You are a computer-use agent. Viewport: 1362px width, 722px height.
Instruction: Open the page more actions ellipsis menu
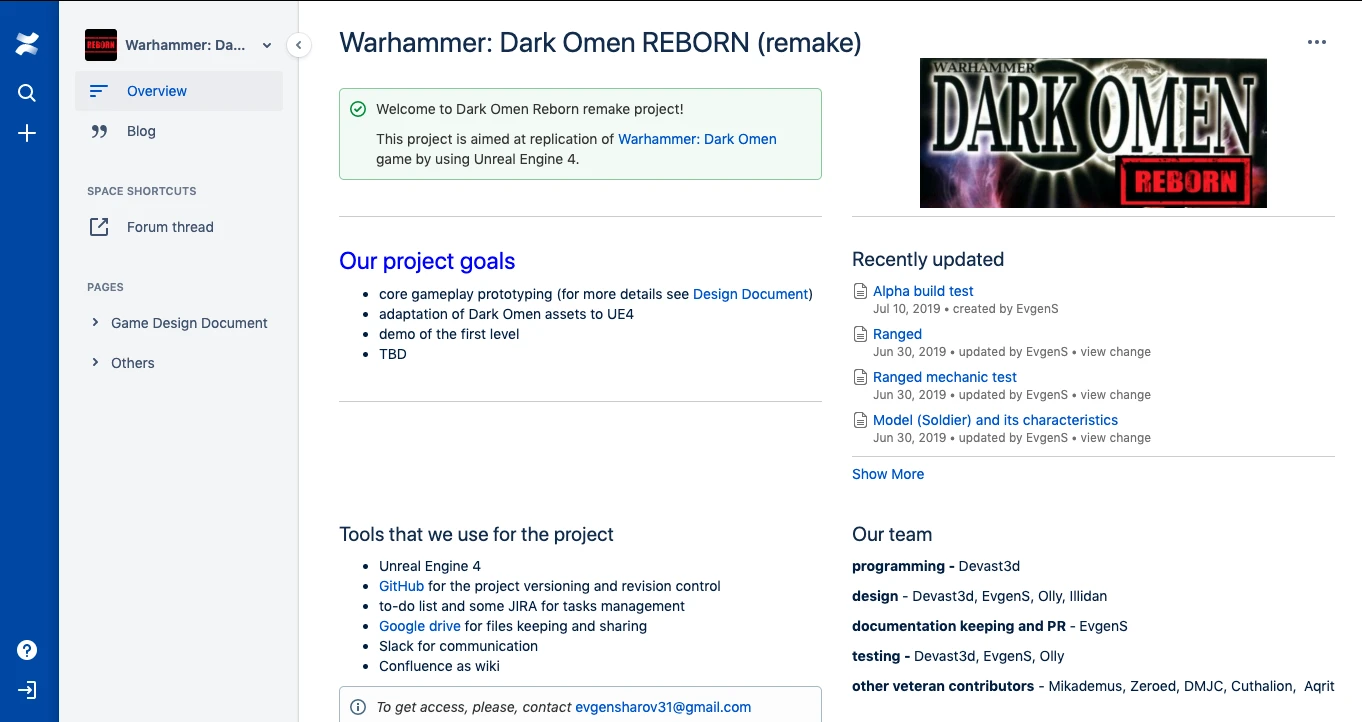coord(1317,43)
